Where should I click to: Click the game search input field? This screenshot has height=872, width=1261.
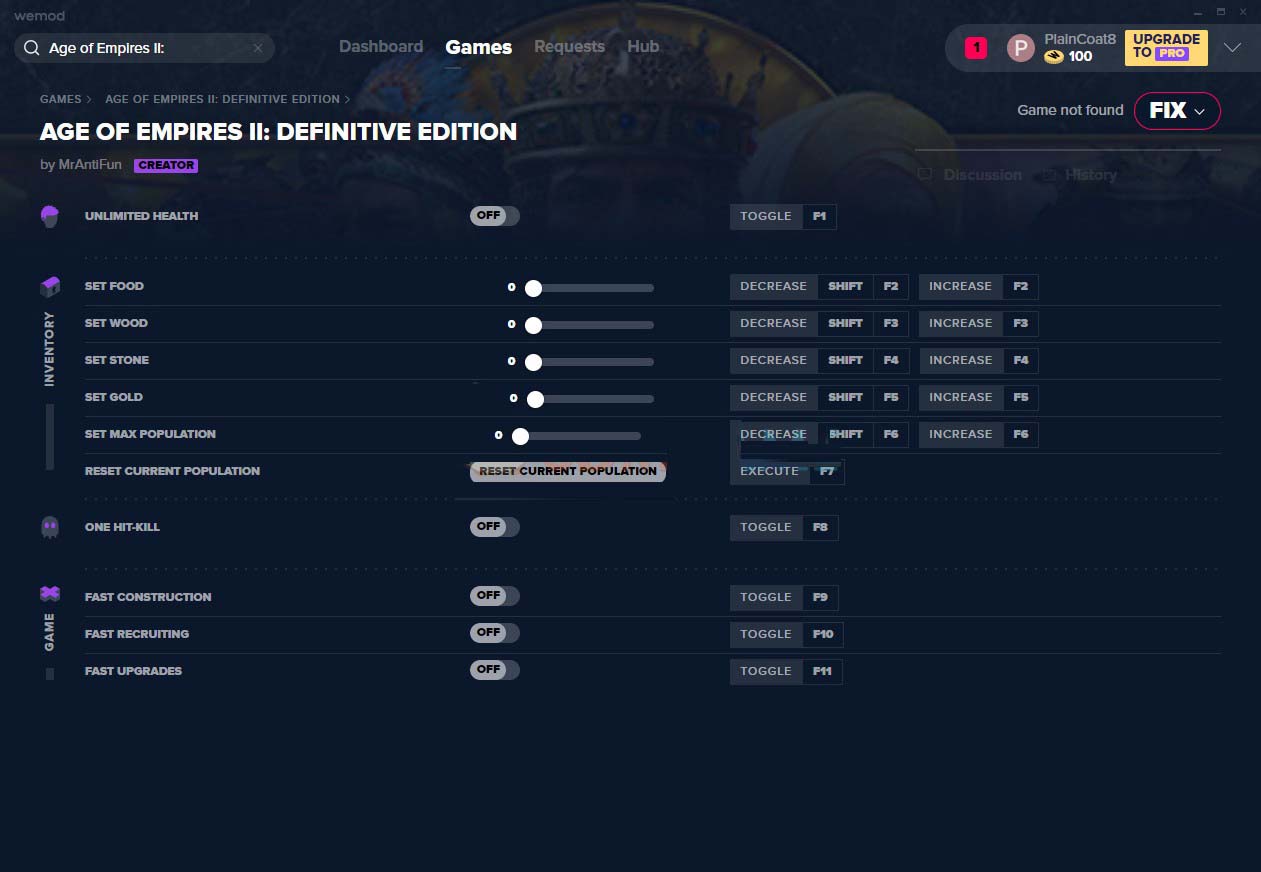144,48
